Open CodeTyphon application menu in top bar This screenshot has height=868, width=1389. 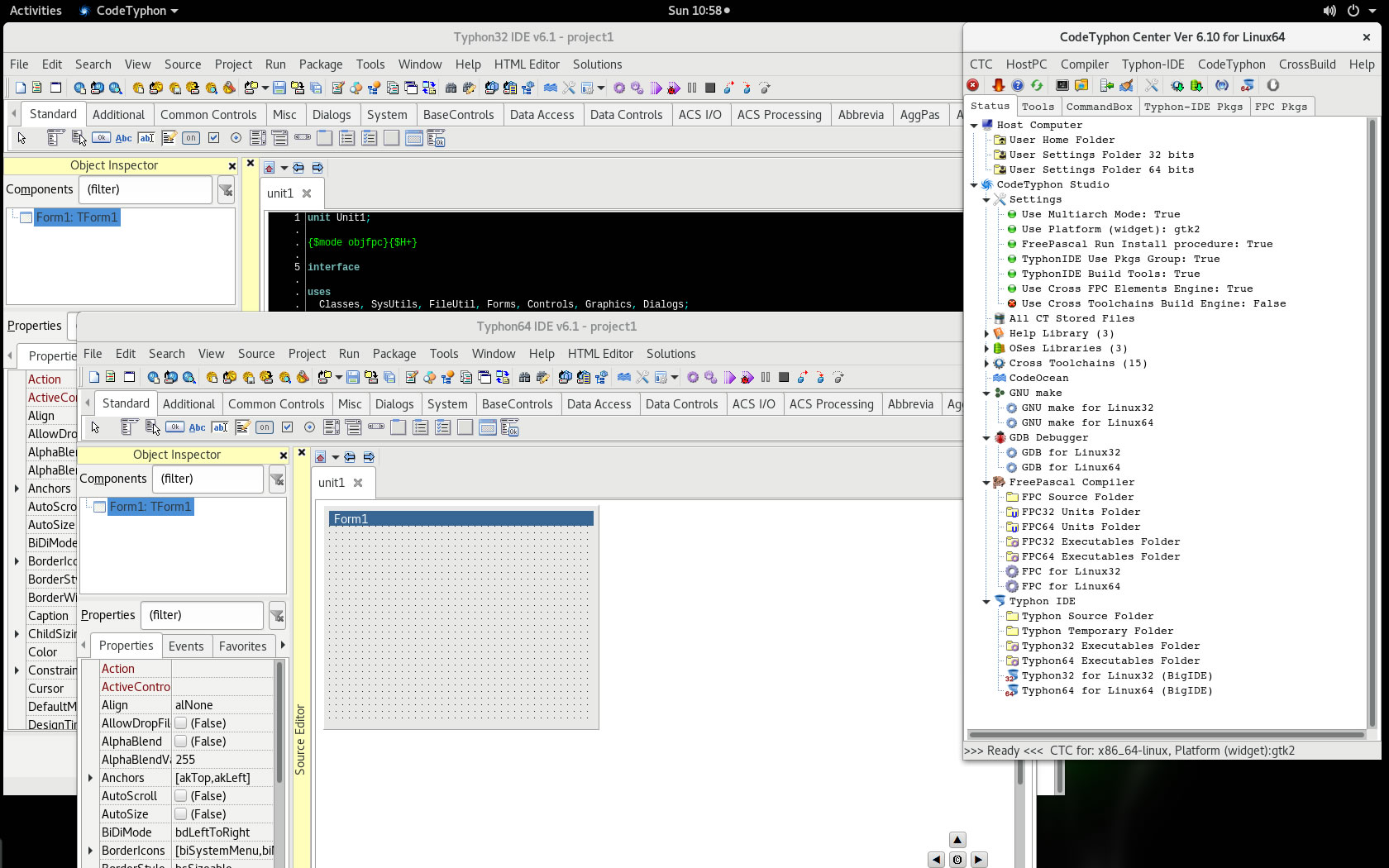[129, 11]
